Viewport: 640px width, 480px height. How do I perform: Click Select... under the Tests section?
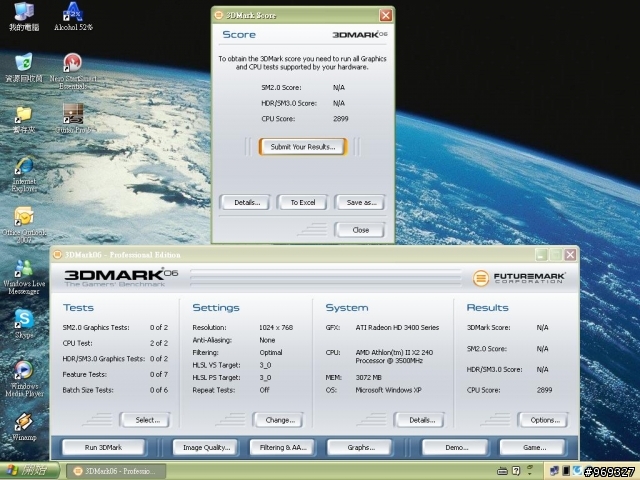(x=145, y=420)
